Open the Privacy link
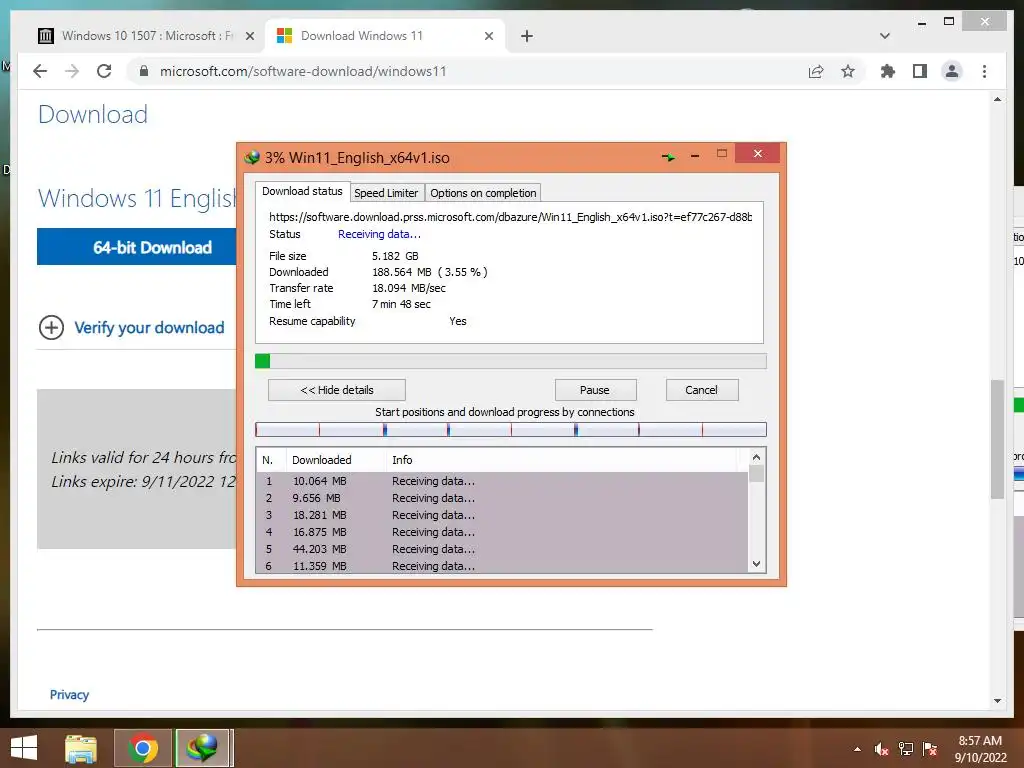 [x=69, y=694]
